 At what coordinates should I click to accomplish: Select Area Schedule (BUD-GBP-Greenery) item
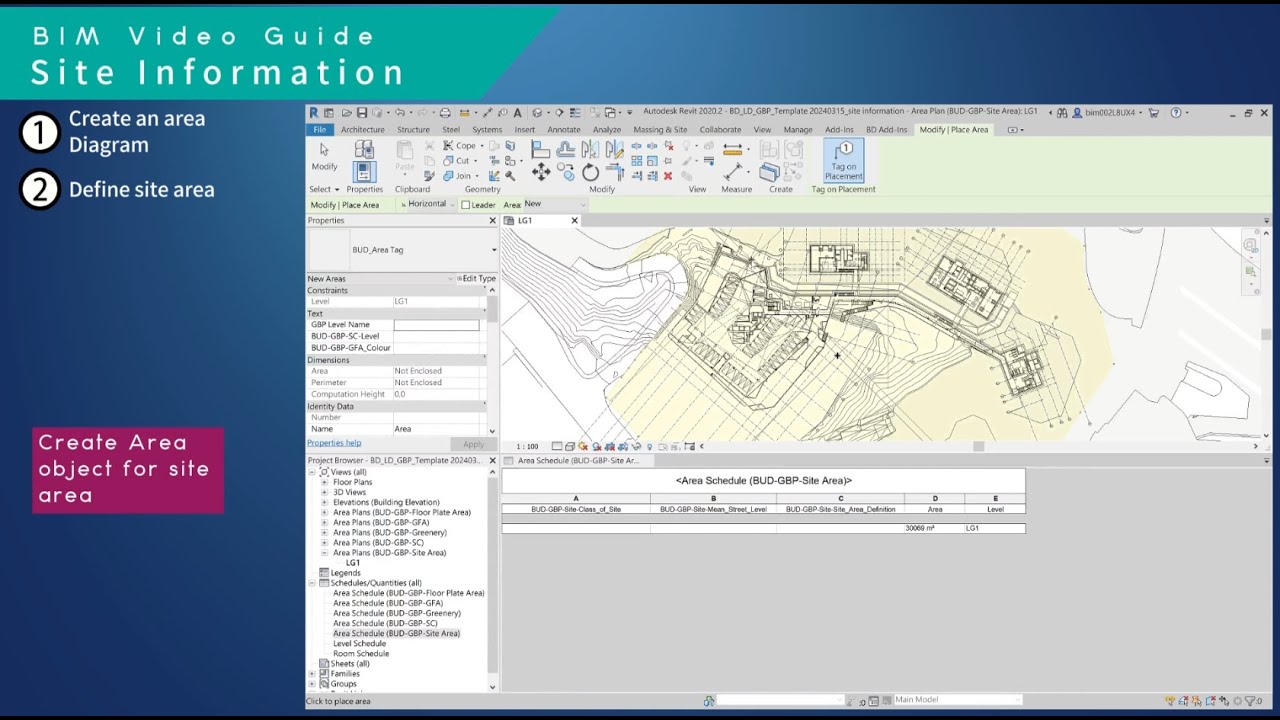[x=397, y=613]
